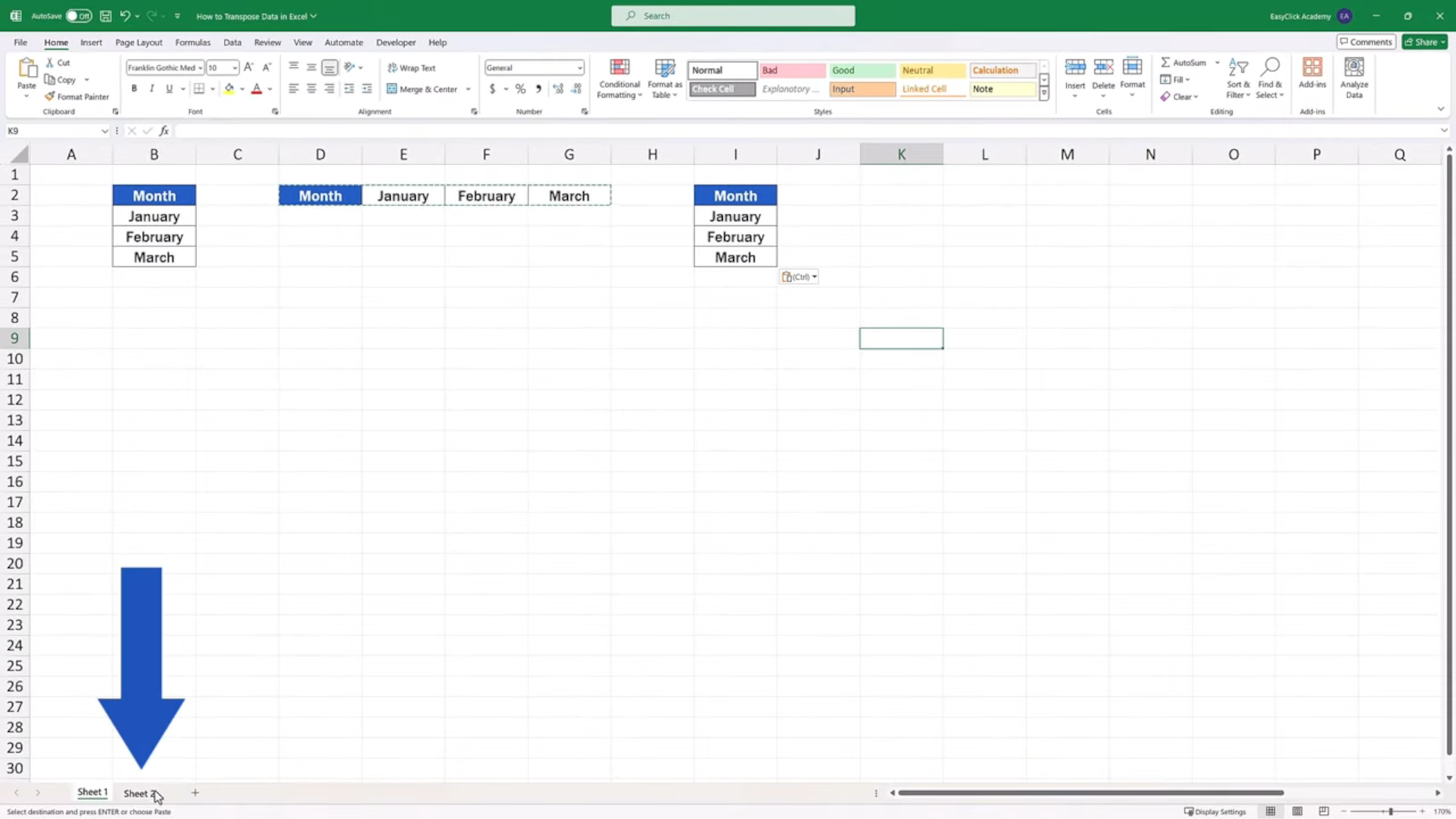Image resolution: width=1456 pixels, height=819 pixels.
Task: Toggle Wrap Text on
Action: 412,67
